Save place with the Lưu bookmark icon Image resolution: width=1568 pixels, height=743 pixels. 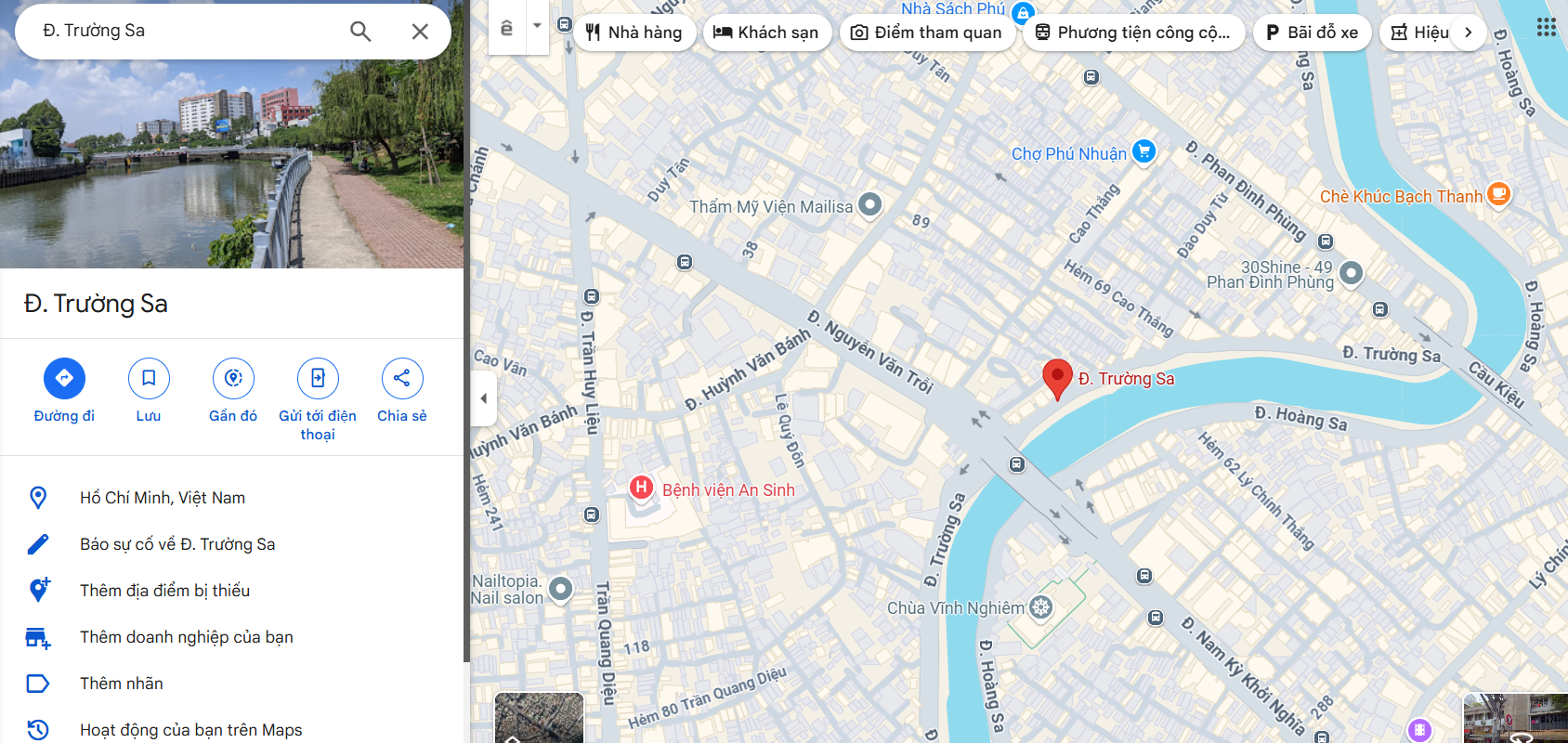(x=149, y=378)
